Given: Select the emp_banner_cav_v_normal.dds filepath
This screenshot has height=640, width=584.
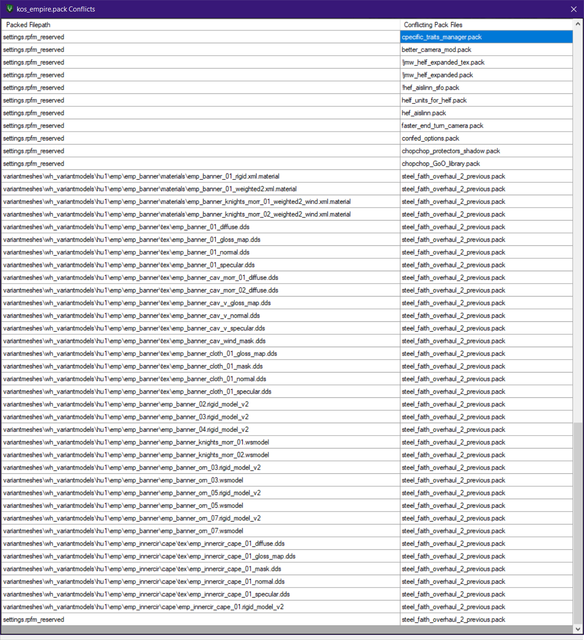Looking at the screenshot, I should pos(200,316).
